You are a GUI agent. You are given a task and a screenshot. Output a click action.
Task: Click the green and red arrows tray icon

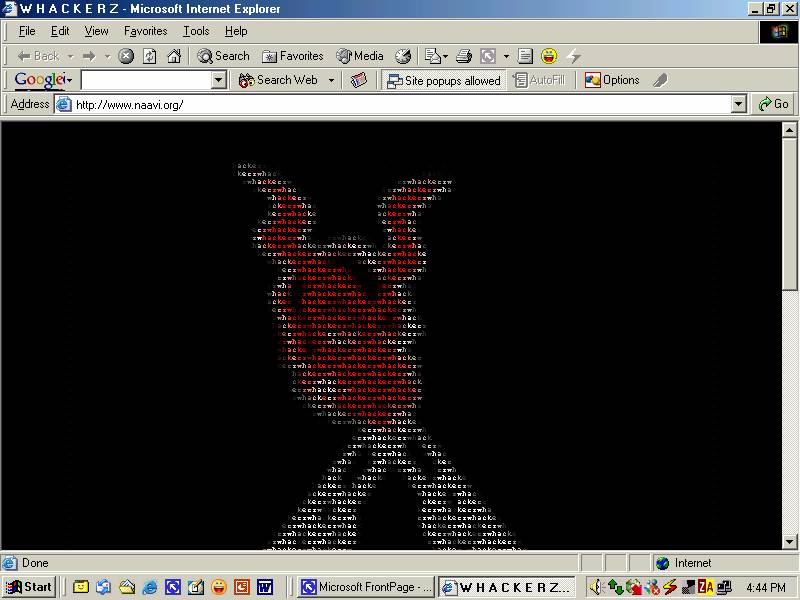tap(616, 587)
